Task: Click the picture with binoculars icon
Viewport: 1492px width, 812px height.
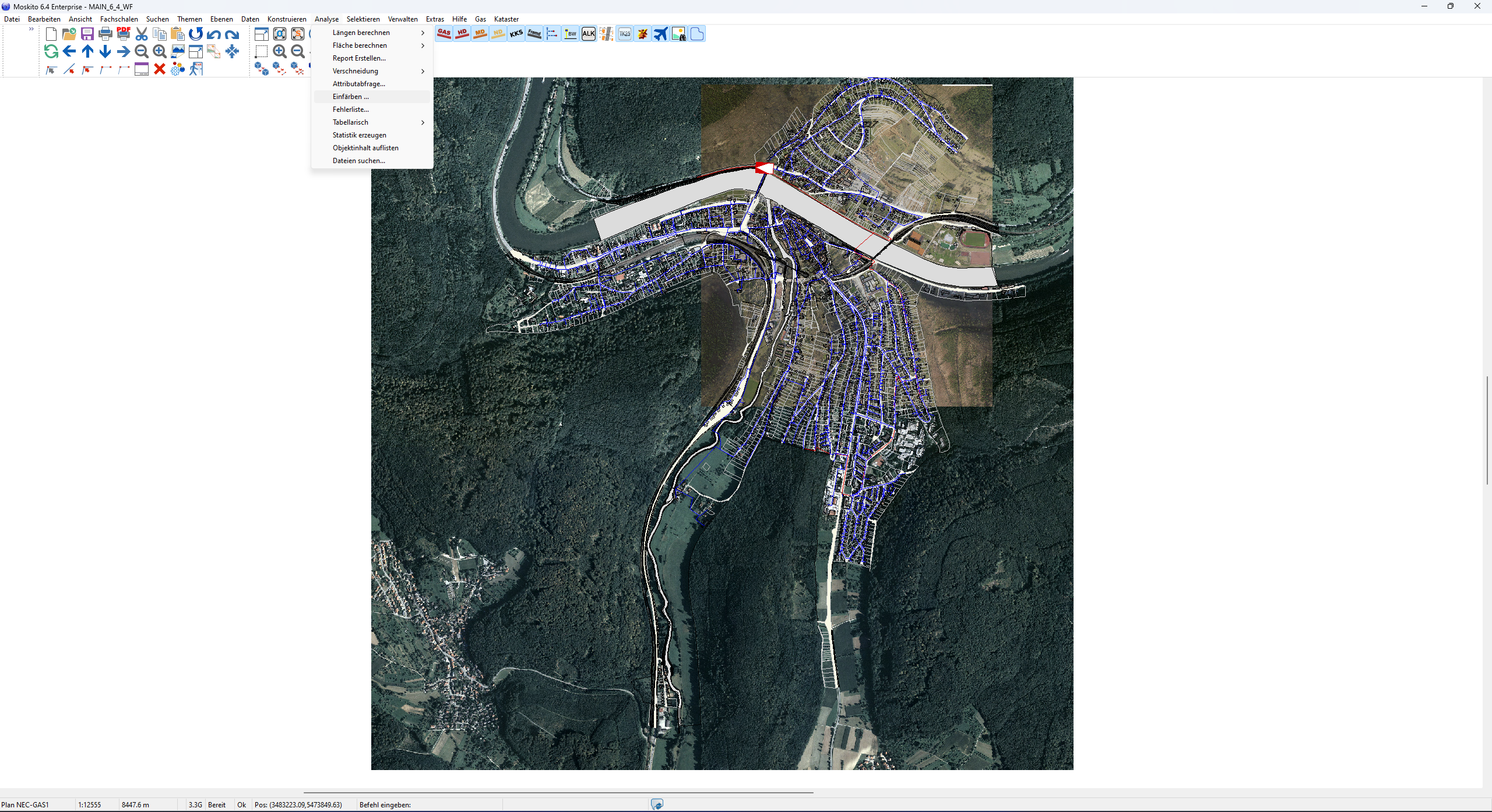Action: (x=679, y=34)
